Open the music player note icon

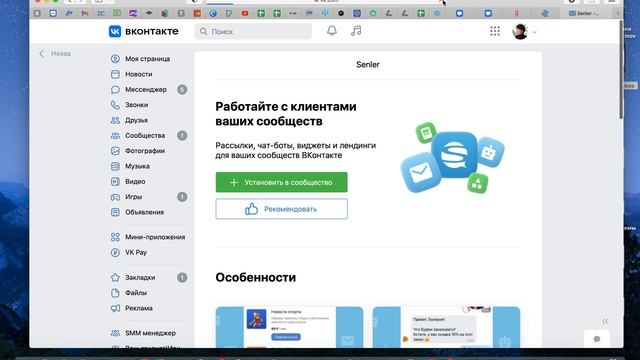356,31
